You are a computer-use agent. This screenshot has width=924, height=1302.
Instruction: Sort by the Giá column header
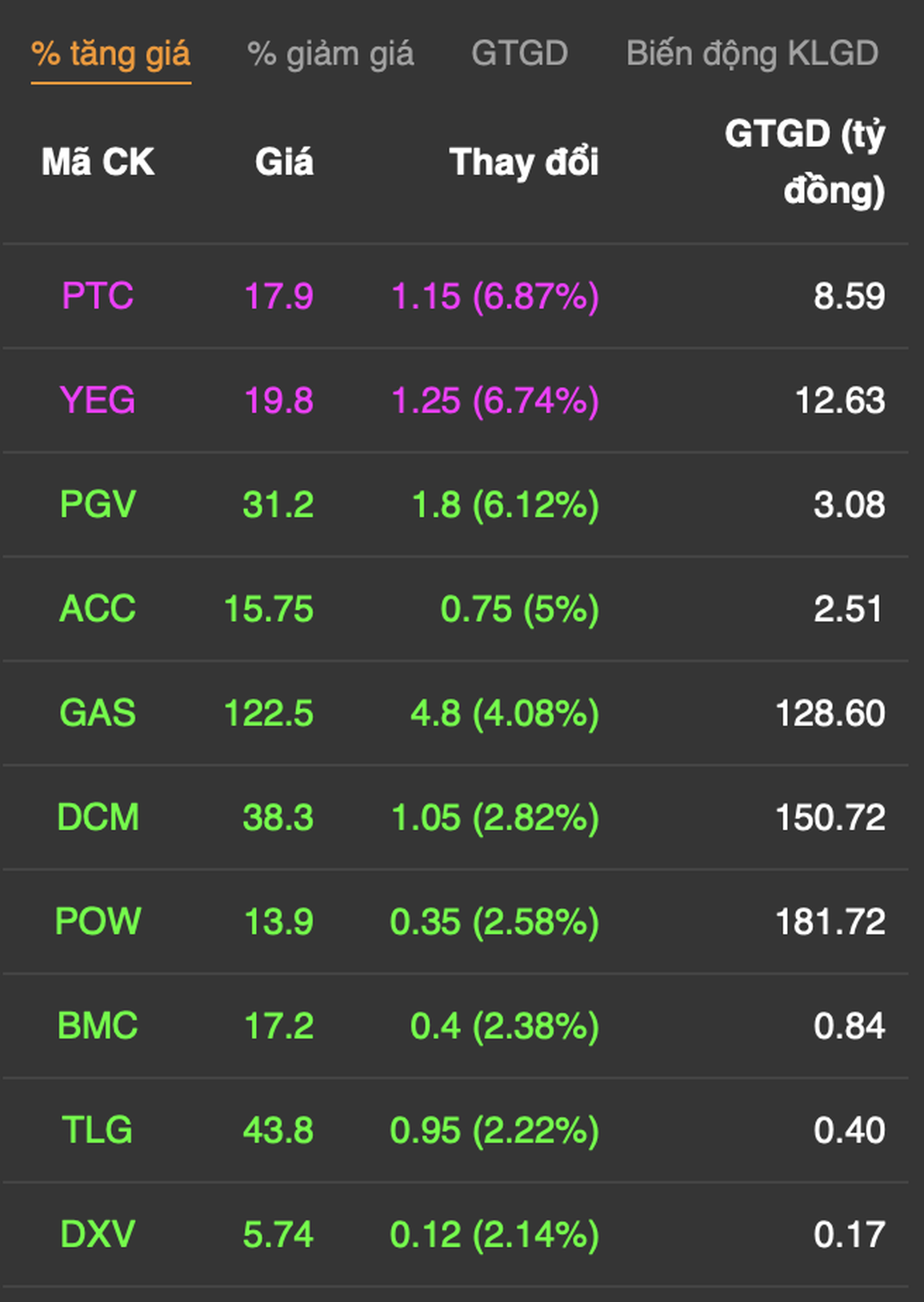coord(284,162)
